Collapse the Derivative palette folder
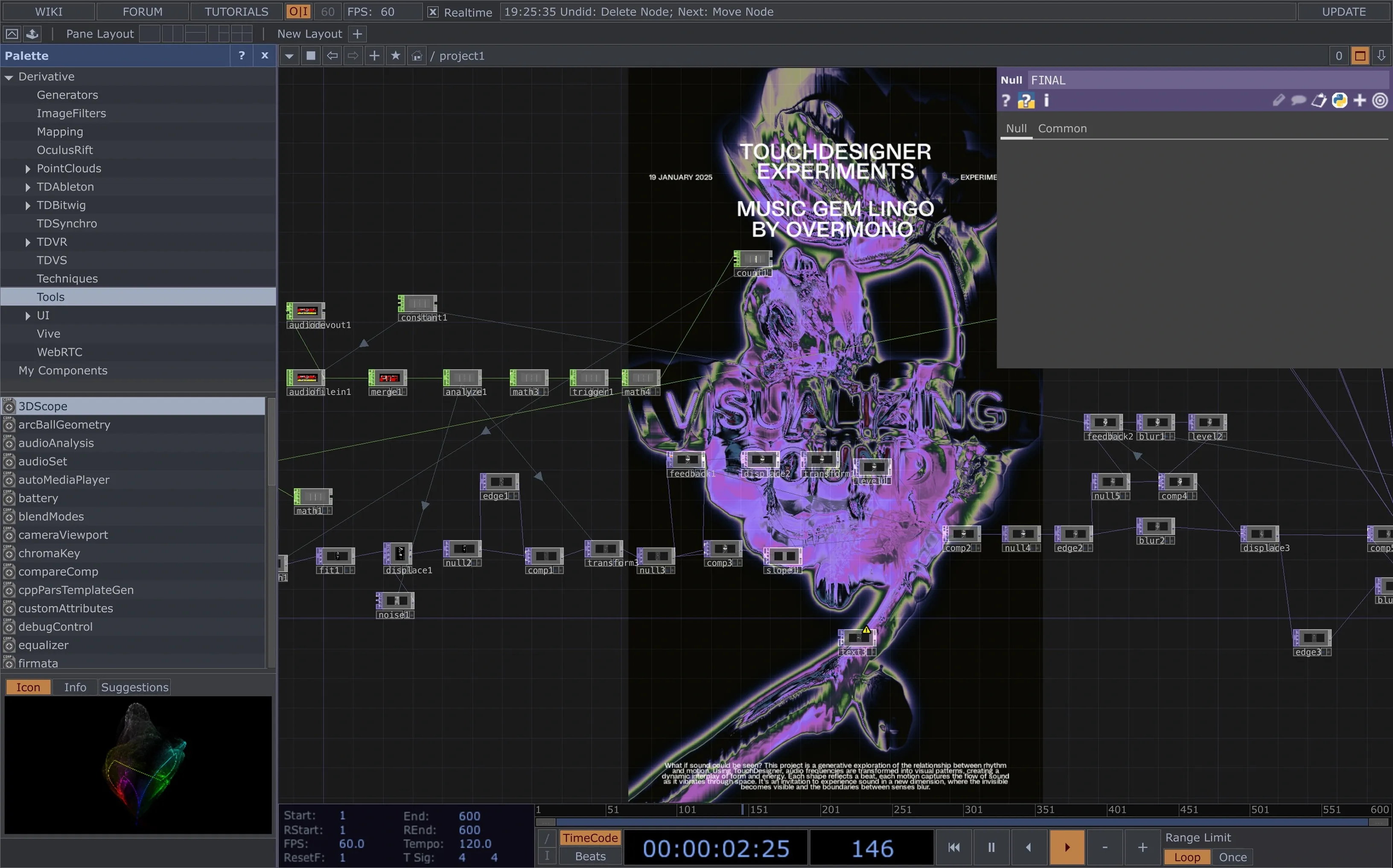 pos(9,77)
